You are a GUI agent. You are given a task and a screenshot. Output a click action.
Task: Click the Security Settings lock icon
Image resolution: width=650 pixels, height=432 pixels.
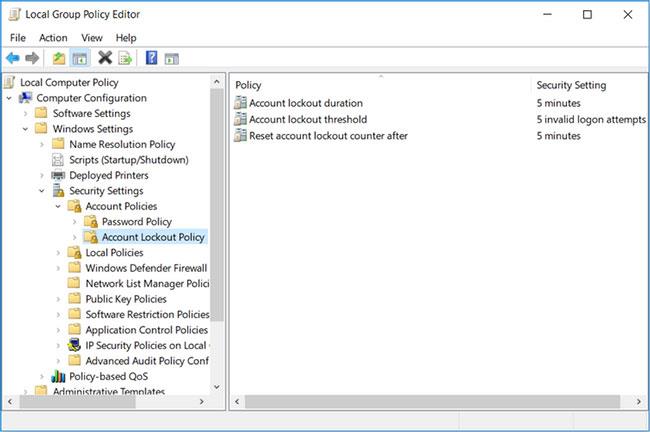tap(58, 191)
